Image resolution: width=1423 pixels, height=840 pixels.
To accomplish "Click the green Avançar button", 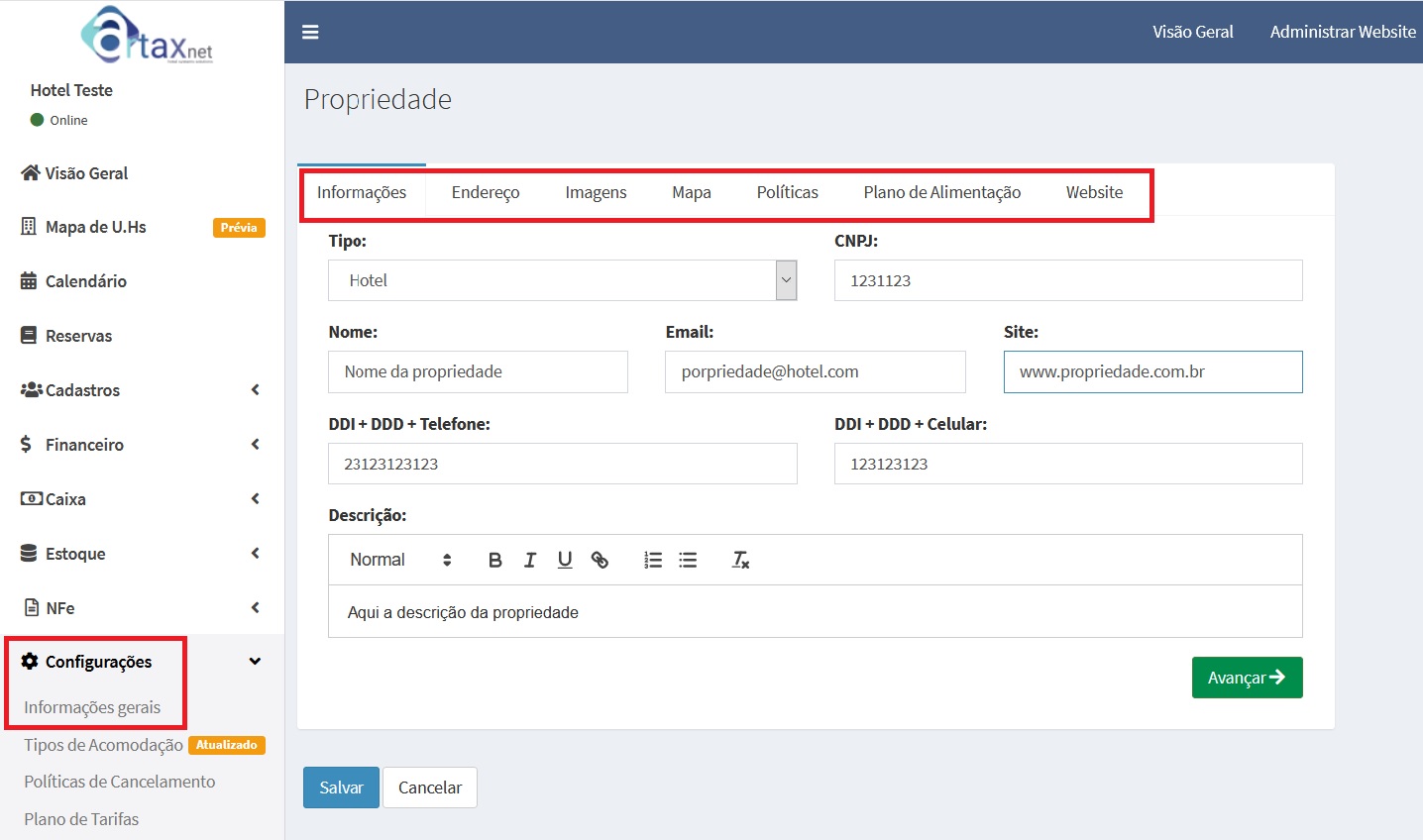I will [x=1247, y=678].
